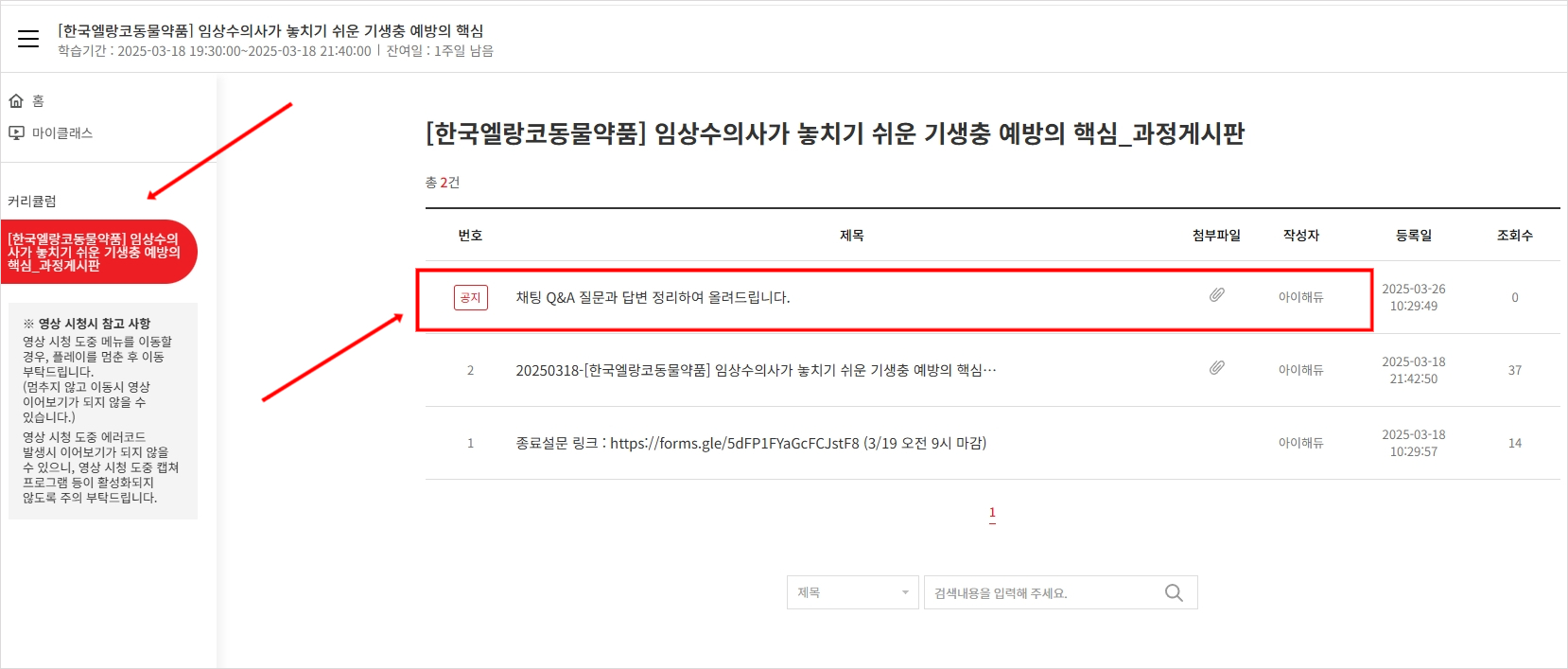Click the 영상 시청 참고 사항 notice heading
Image resolution: width=1568 pixels, height=669 pixels.
click(x=87, y=323)
